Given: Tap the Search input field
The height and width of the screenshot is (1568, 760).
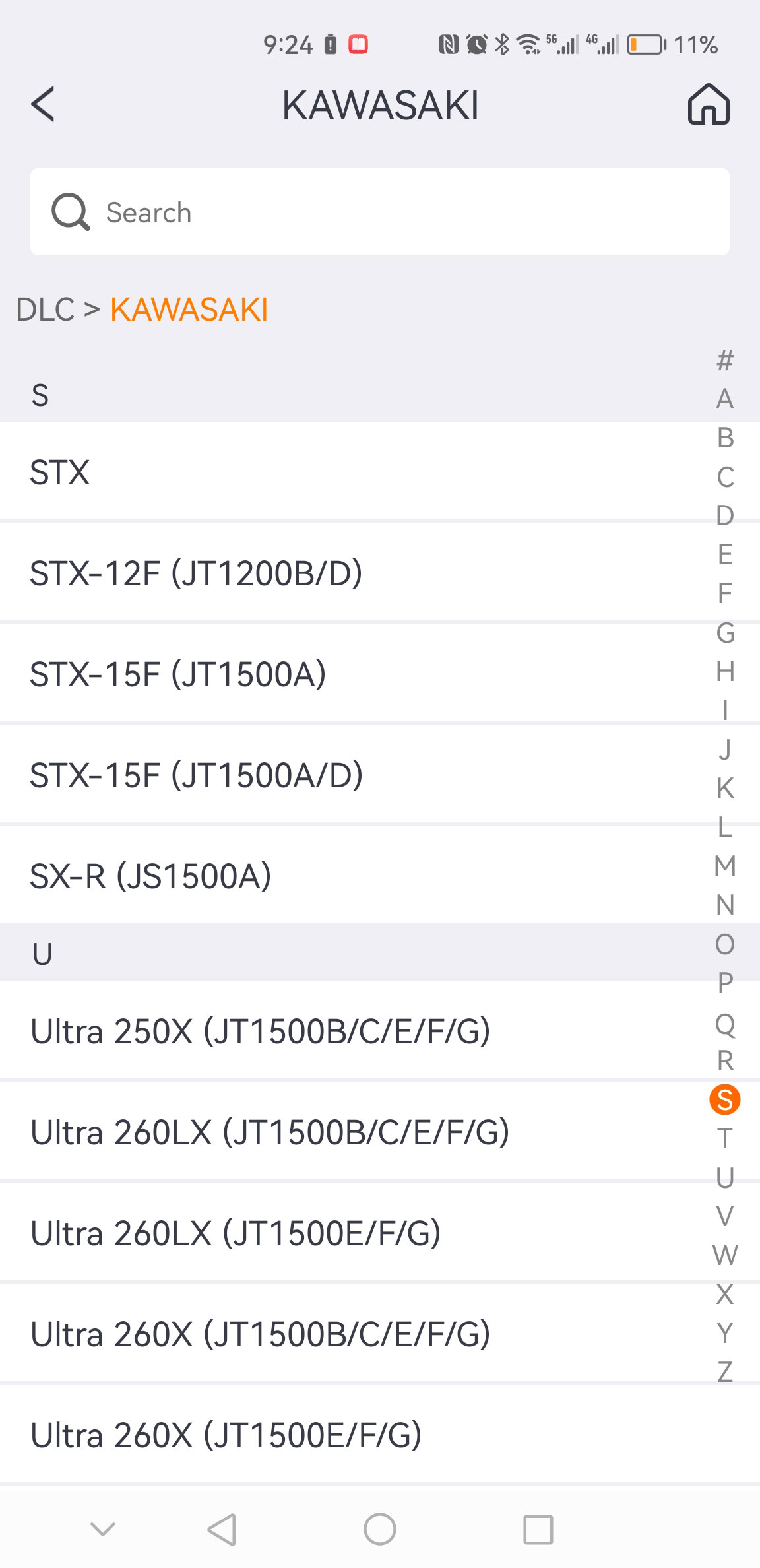Looking at the screenshot, I should pyautogui.click(x=396, y=212).
